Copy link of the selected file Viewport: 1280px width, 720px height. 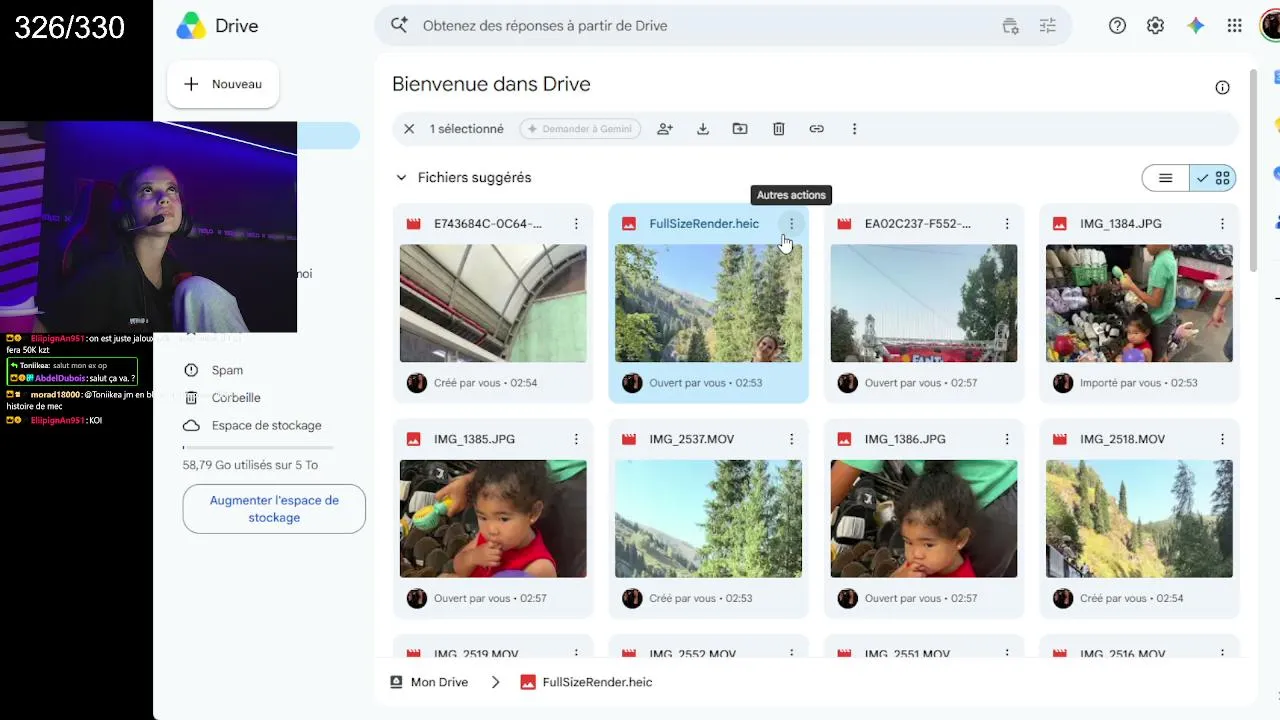coord(817,129)
